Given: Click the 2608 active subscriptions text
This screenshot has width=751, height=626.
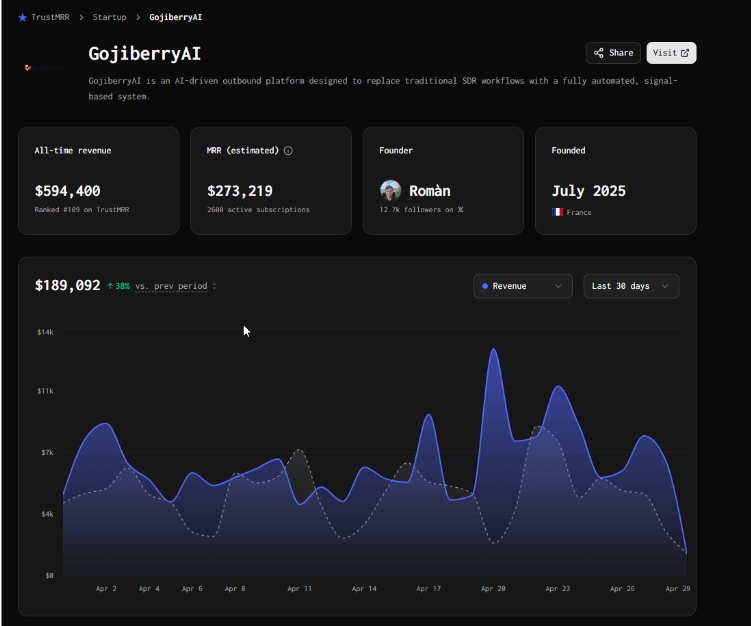Looking at the screenshot, I should click(x=258, y=210).
